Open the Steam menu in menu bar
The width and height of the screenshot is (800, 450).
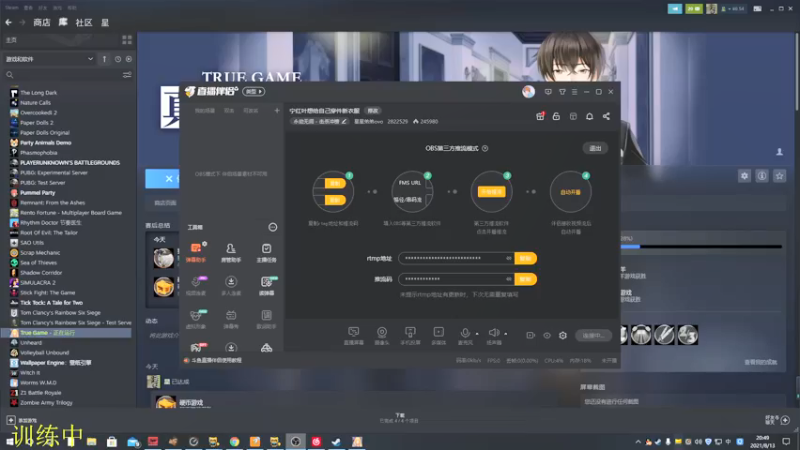12,8
